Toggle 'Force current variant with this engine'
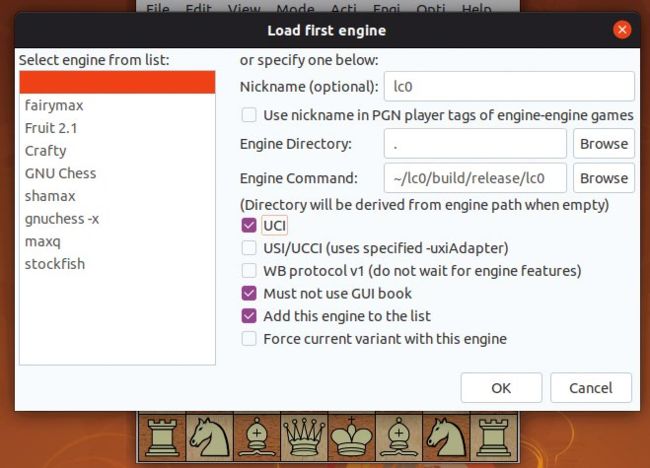 249,339
